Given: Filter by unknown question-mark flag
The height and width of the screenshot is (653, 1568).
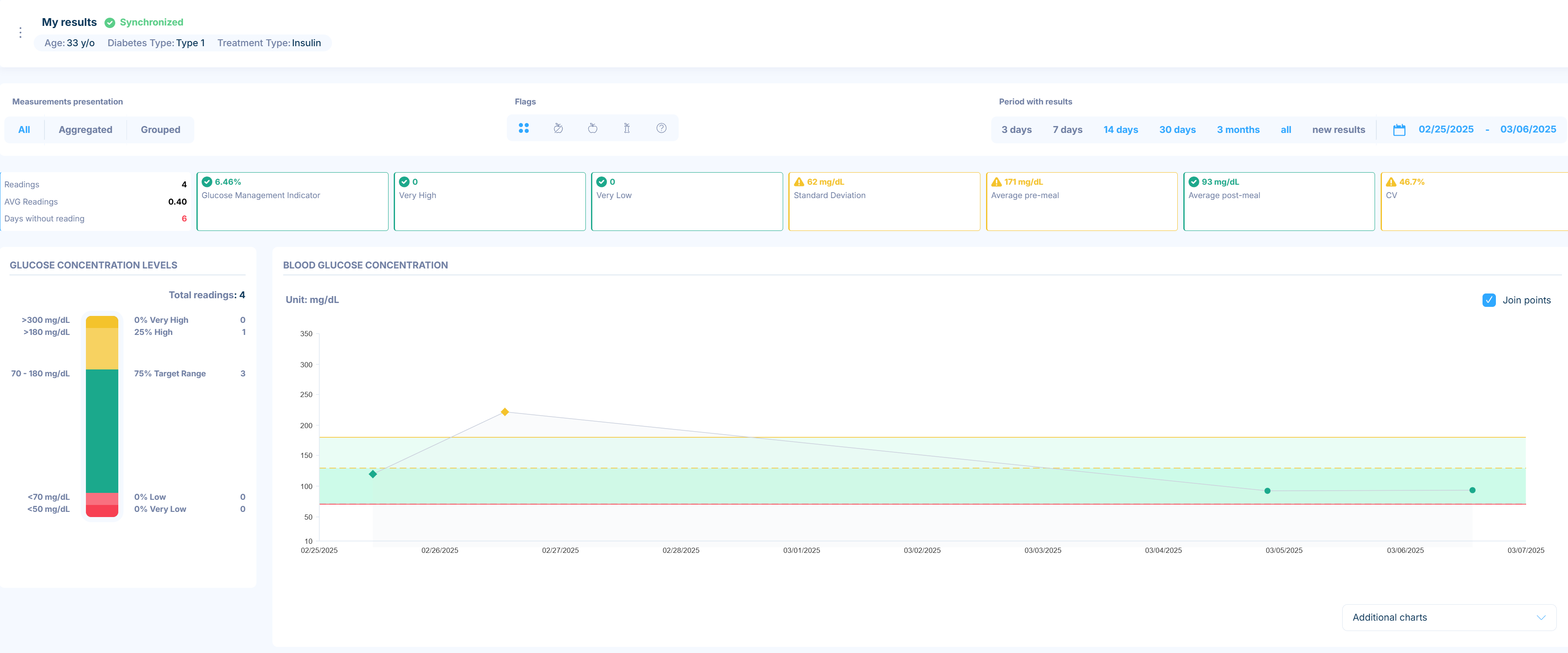Looking at the screenshot, I should (662, 128).
